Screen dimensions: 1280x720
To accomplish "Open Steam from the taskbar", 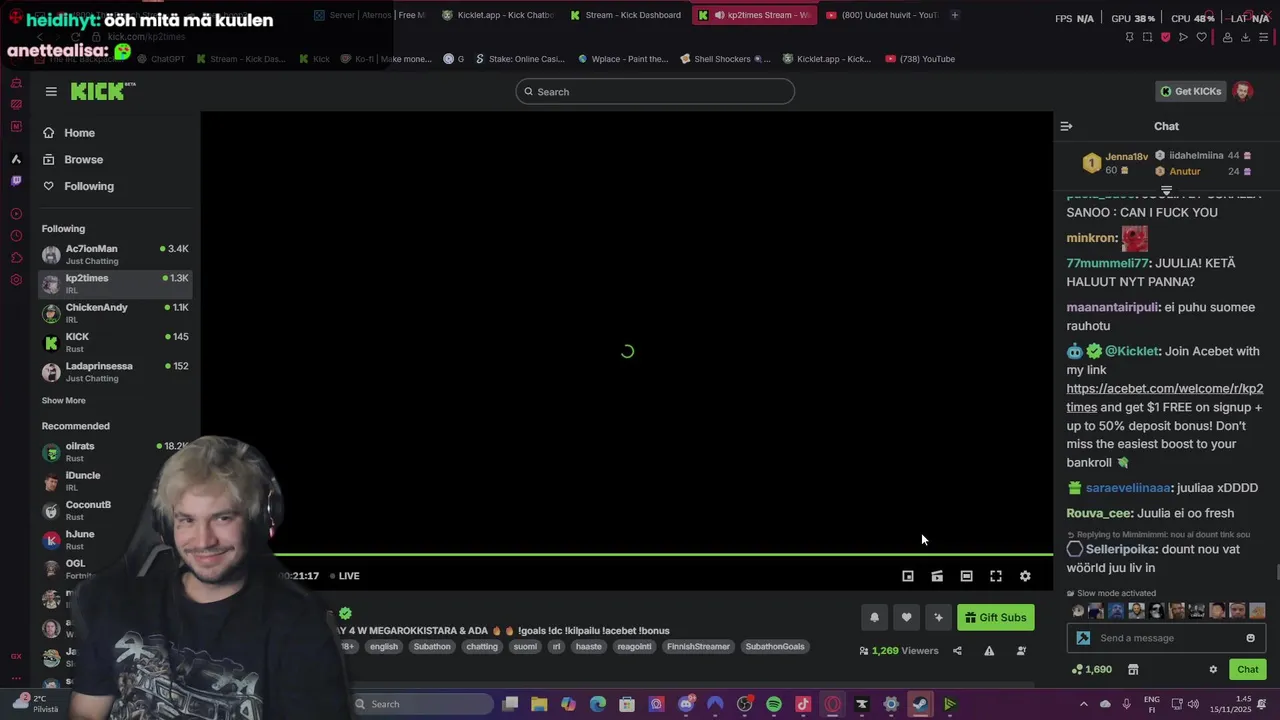I will click(x=920, y=704).
